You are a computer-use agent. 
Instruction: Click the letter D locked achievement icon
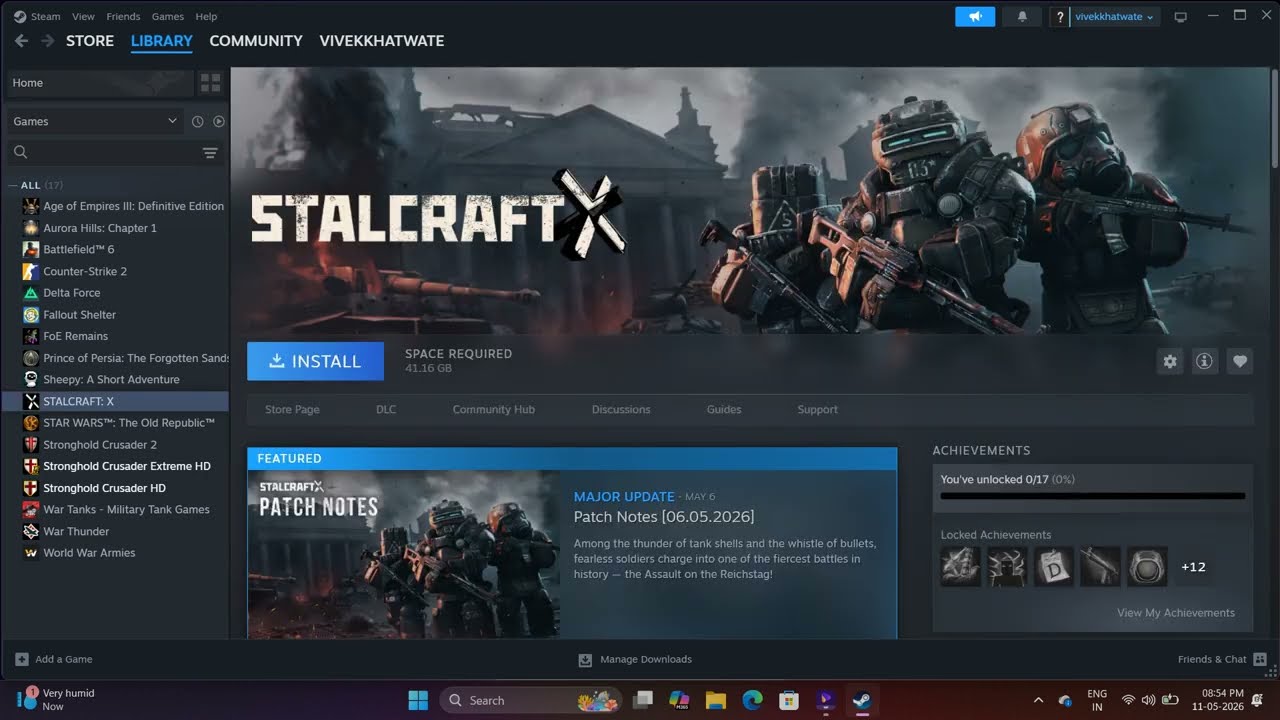pos(1053,567)
